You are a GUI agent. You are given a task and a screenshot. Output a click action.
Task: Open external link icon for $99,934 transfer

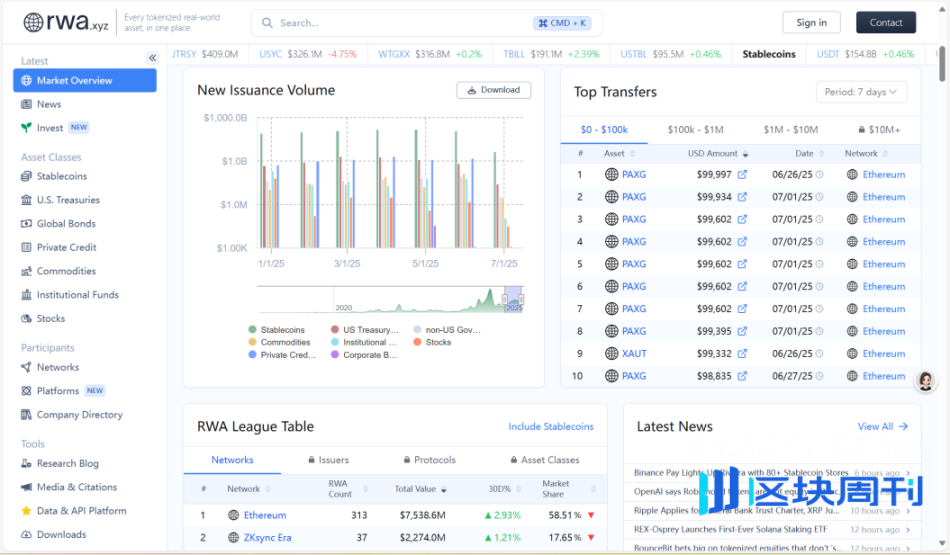click(742, 197)
